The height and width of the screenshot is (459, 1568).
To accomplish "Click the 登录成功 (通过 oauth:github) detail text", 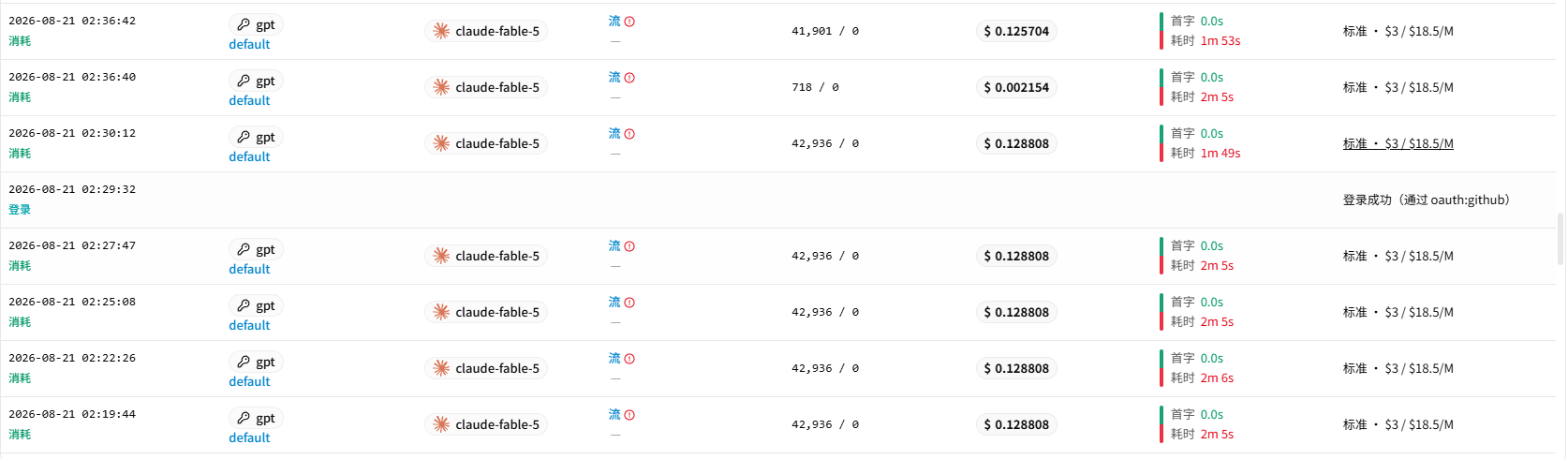I will [x=1427, y=200].
